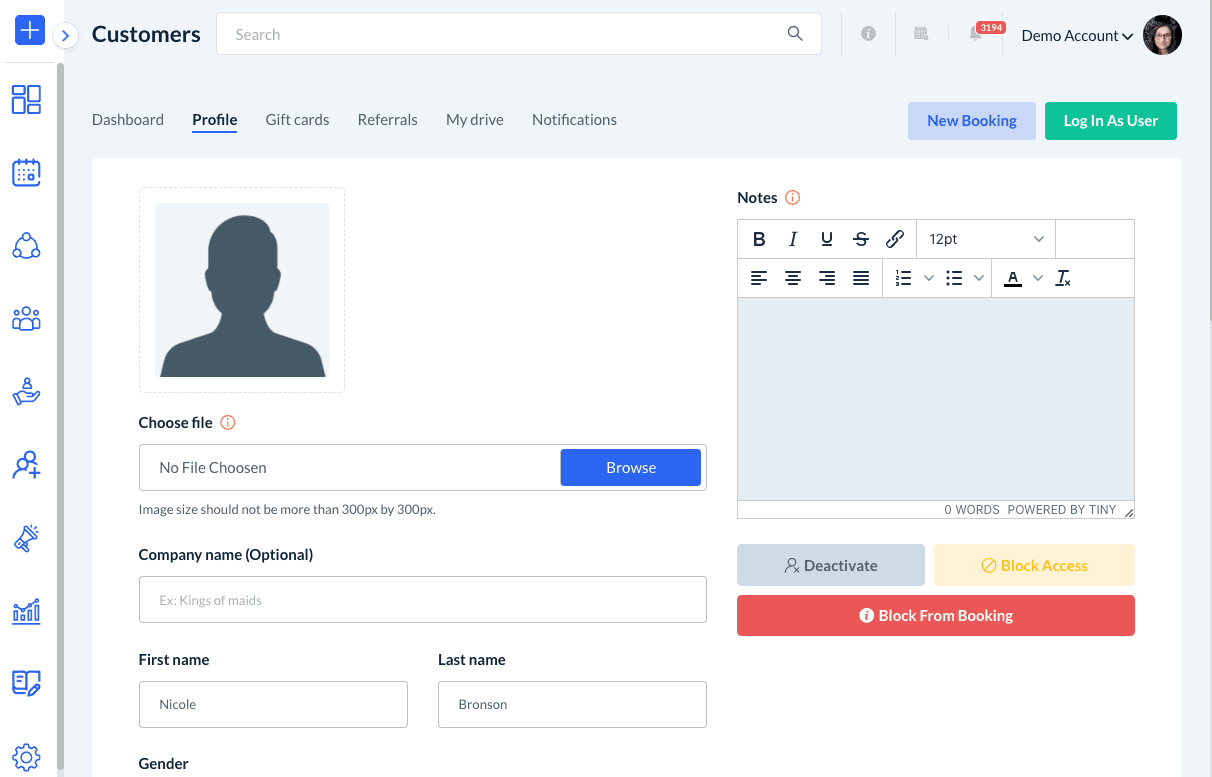
Task: Open the connected-nodes sidebar icon
Action: [26, 246]
